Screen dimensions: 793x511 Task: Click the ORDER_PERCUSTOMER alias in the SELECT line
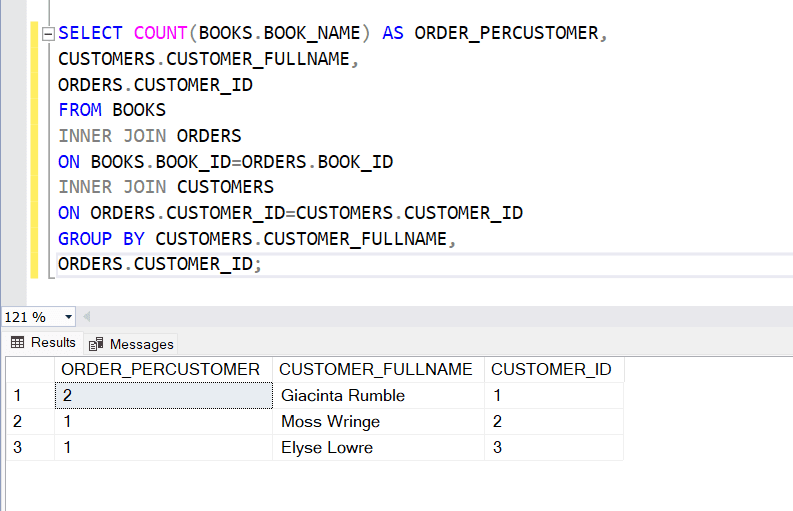pyautogui.click(x=506, y=33)
